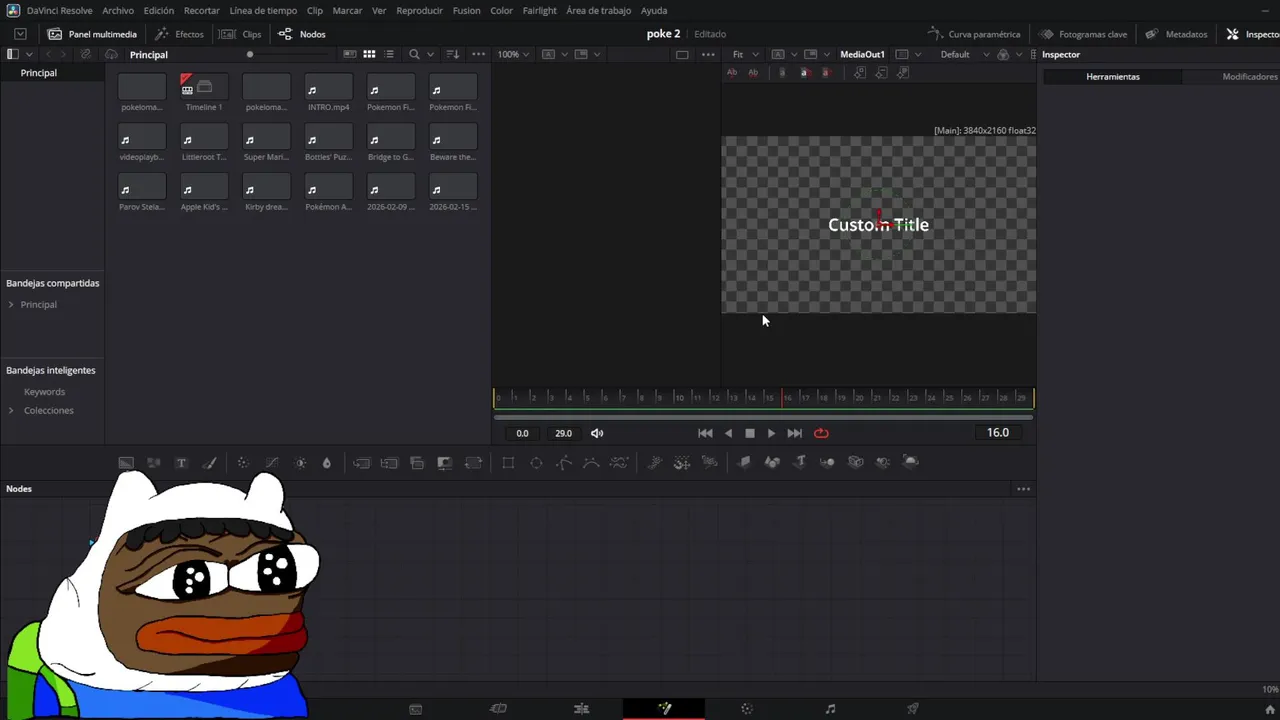Toggle Clips panel

(241, 34)
